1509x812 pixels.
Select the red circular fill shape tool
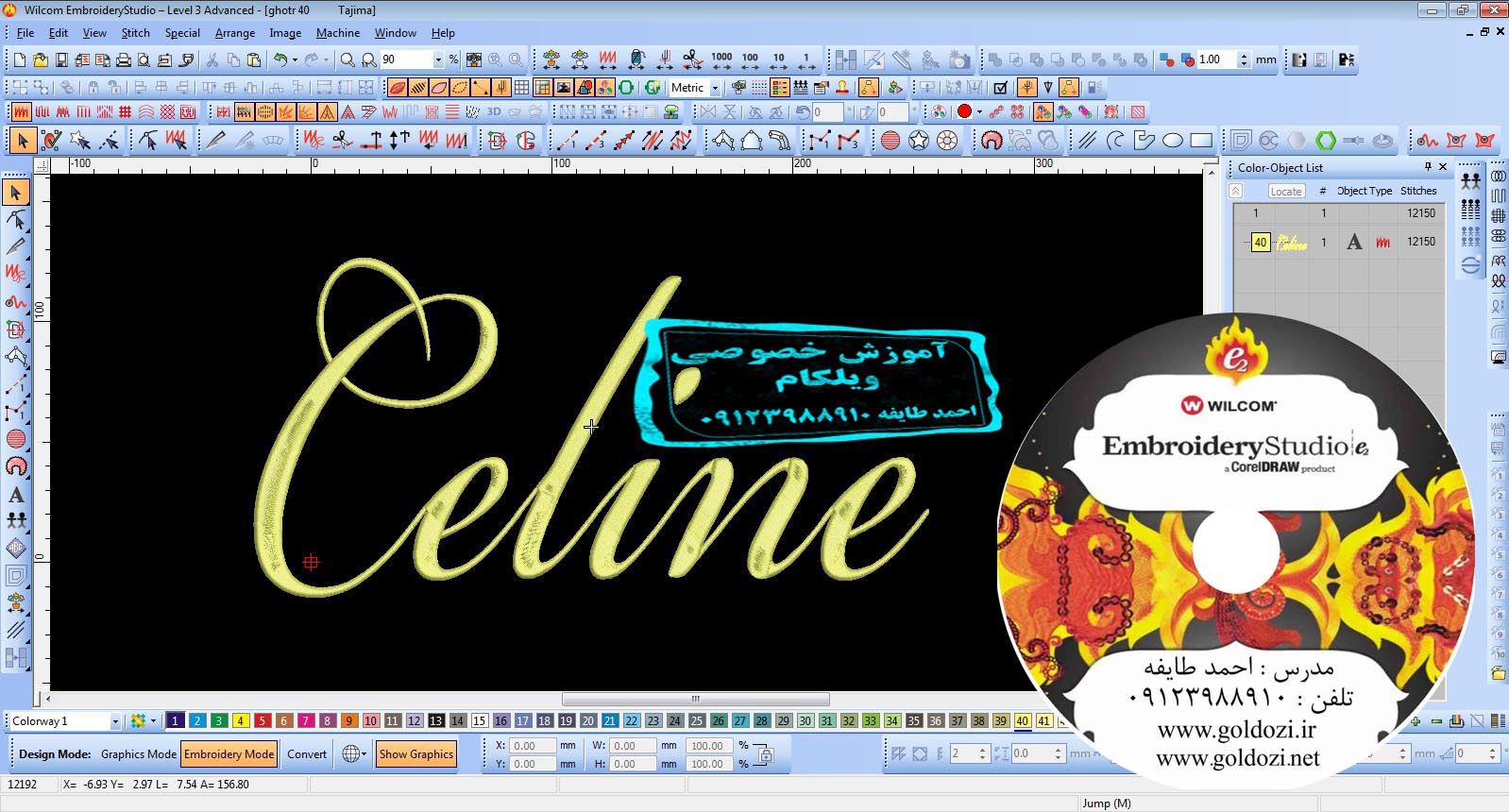coord(890,141)
